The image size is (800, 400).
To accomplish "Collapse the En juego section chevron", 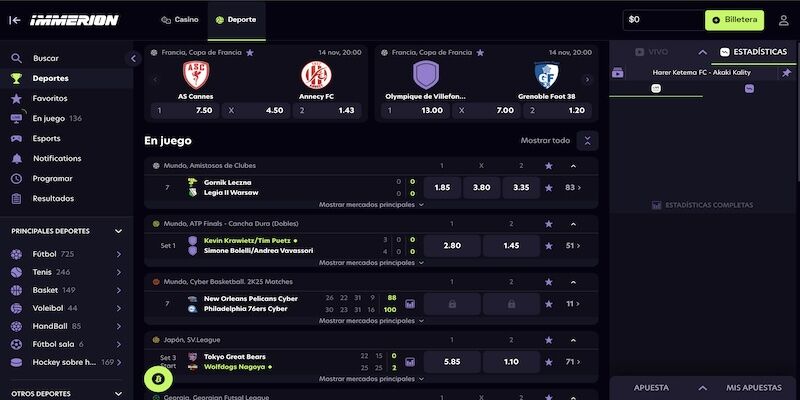I will (588, 141).
